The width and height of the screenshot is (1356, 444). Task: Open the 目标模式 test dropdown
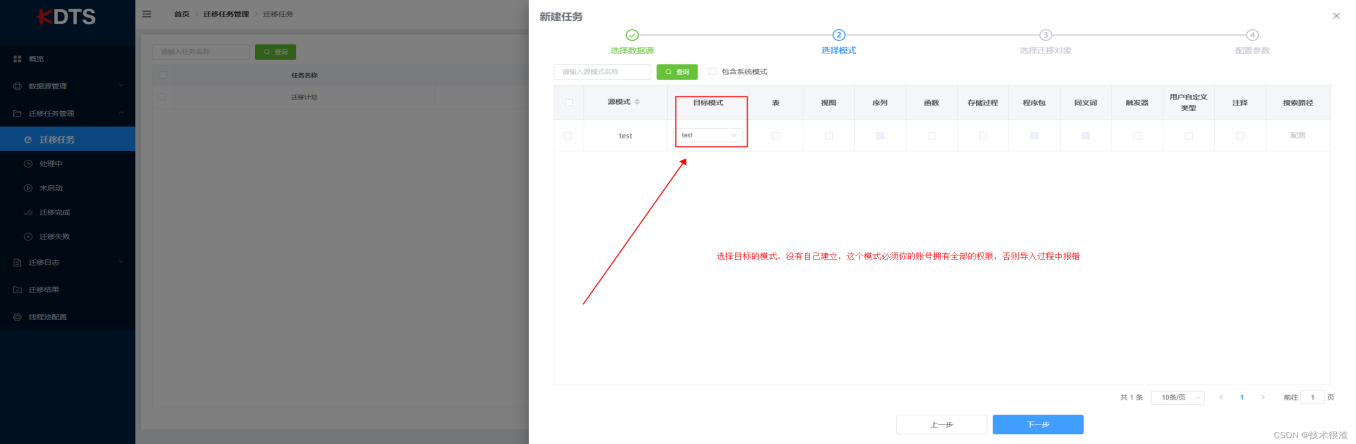[711, 135]
